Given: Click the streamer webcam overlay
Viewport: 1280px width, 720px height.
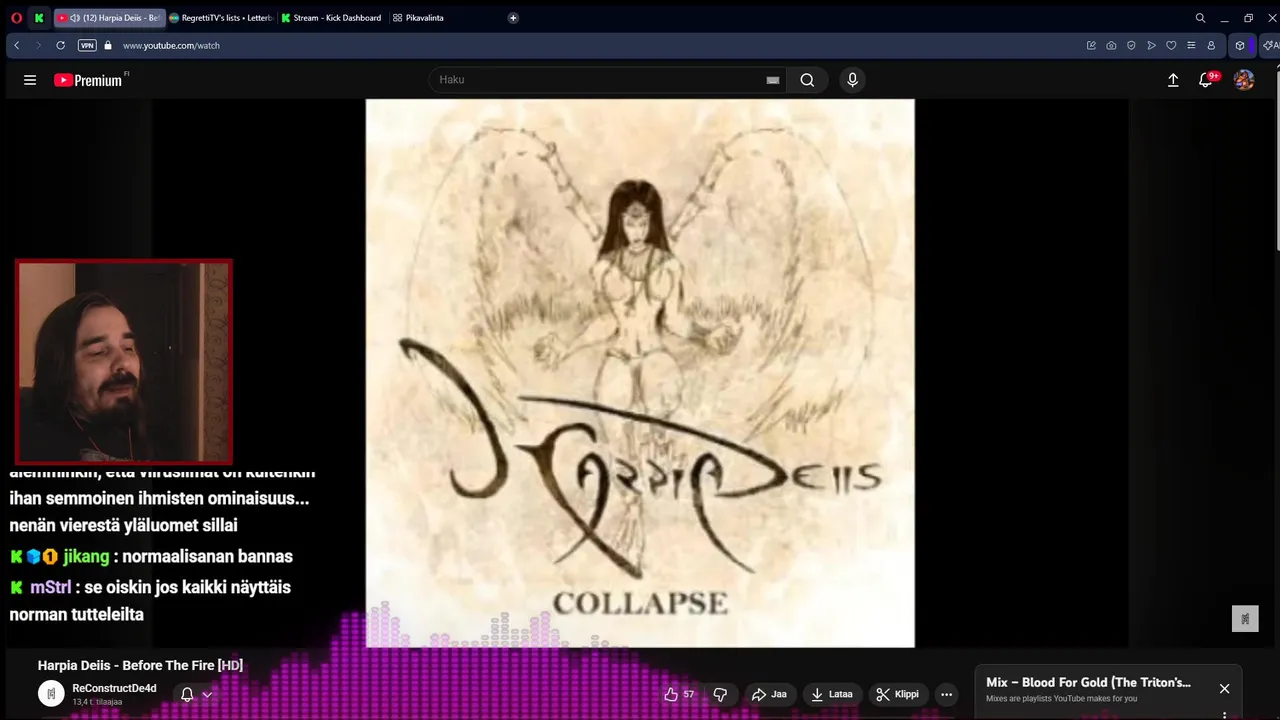Looking at the screenshot, I should (124, 362).
